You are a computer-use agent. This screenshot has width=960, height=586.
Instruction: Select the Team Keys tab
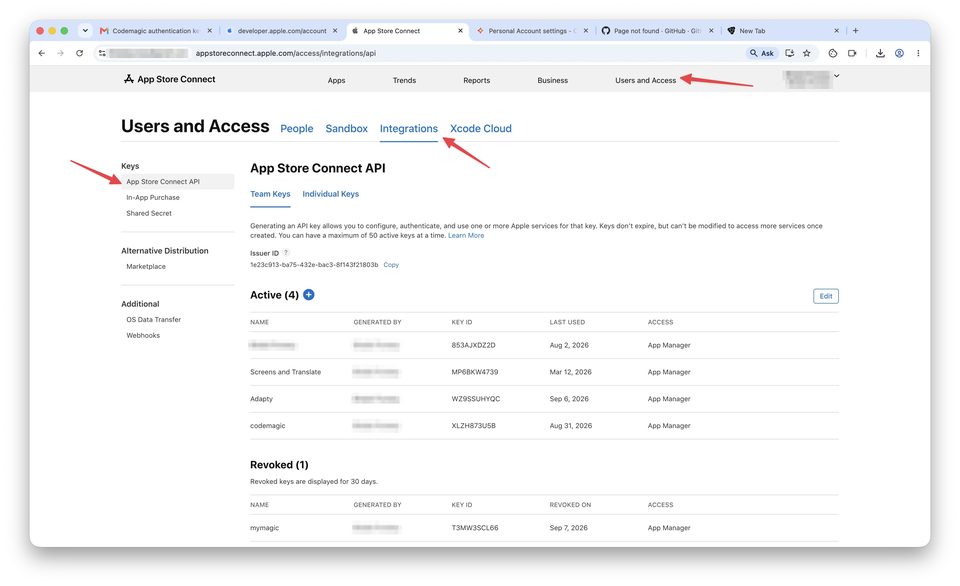tap(270, 194)
